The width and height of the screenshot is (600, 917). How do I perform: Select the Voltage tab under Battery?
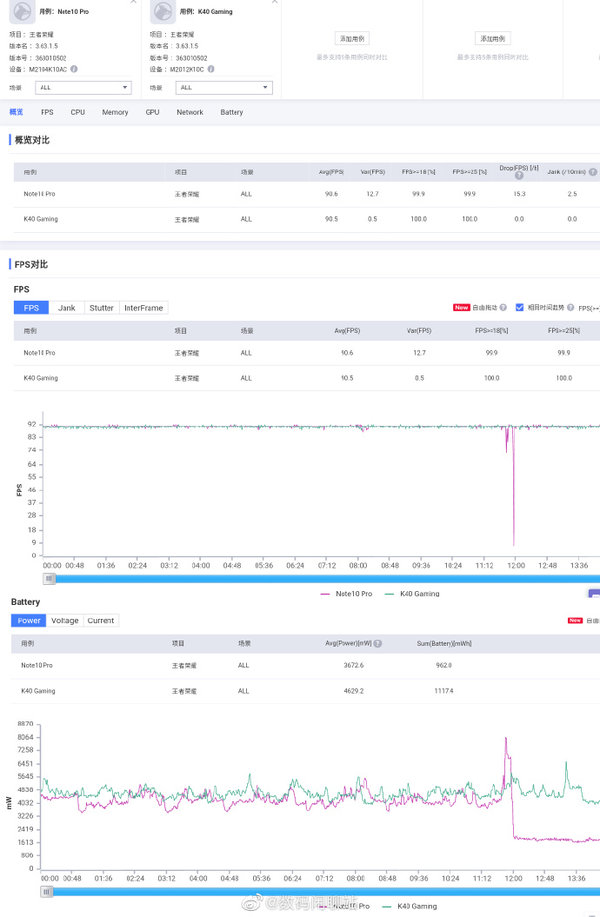coord(65,620)
